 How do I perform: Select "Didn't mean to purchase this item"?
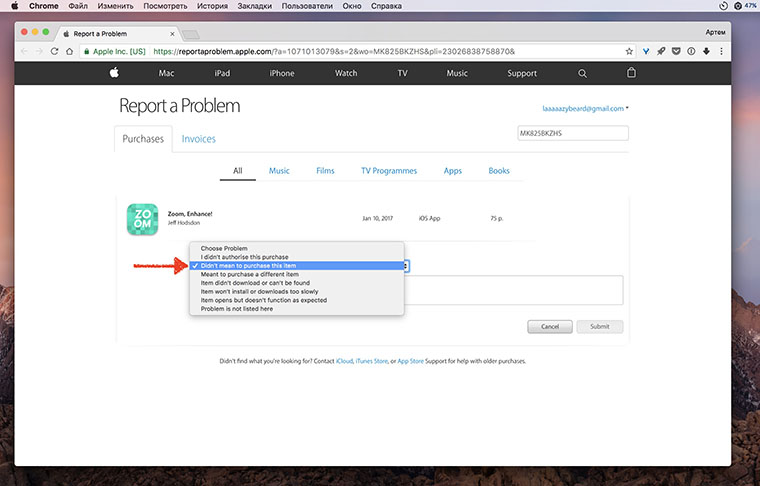pyautogui.click(x=262, y=265)
